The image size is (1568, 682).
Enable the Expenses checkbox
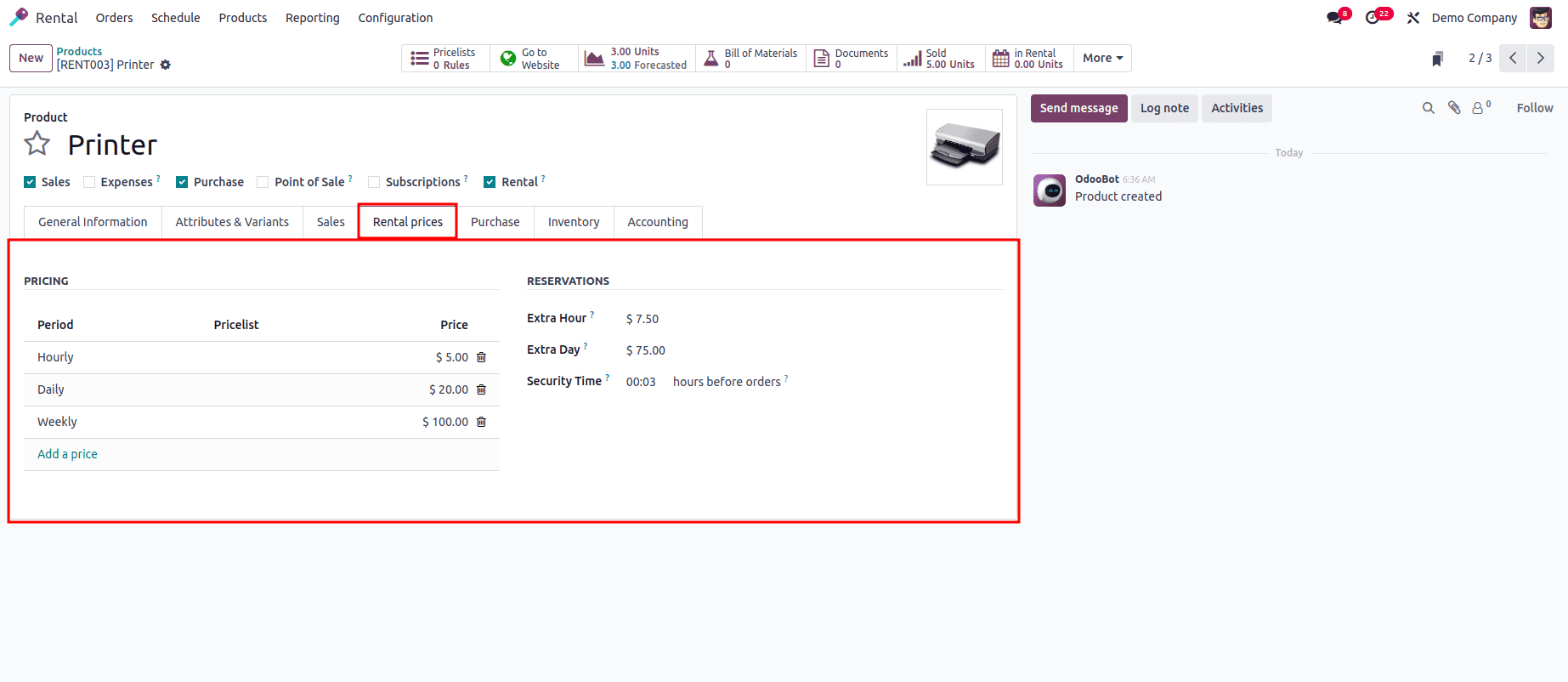(x=89, y=182)
